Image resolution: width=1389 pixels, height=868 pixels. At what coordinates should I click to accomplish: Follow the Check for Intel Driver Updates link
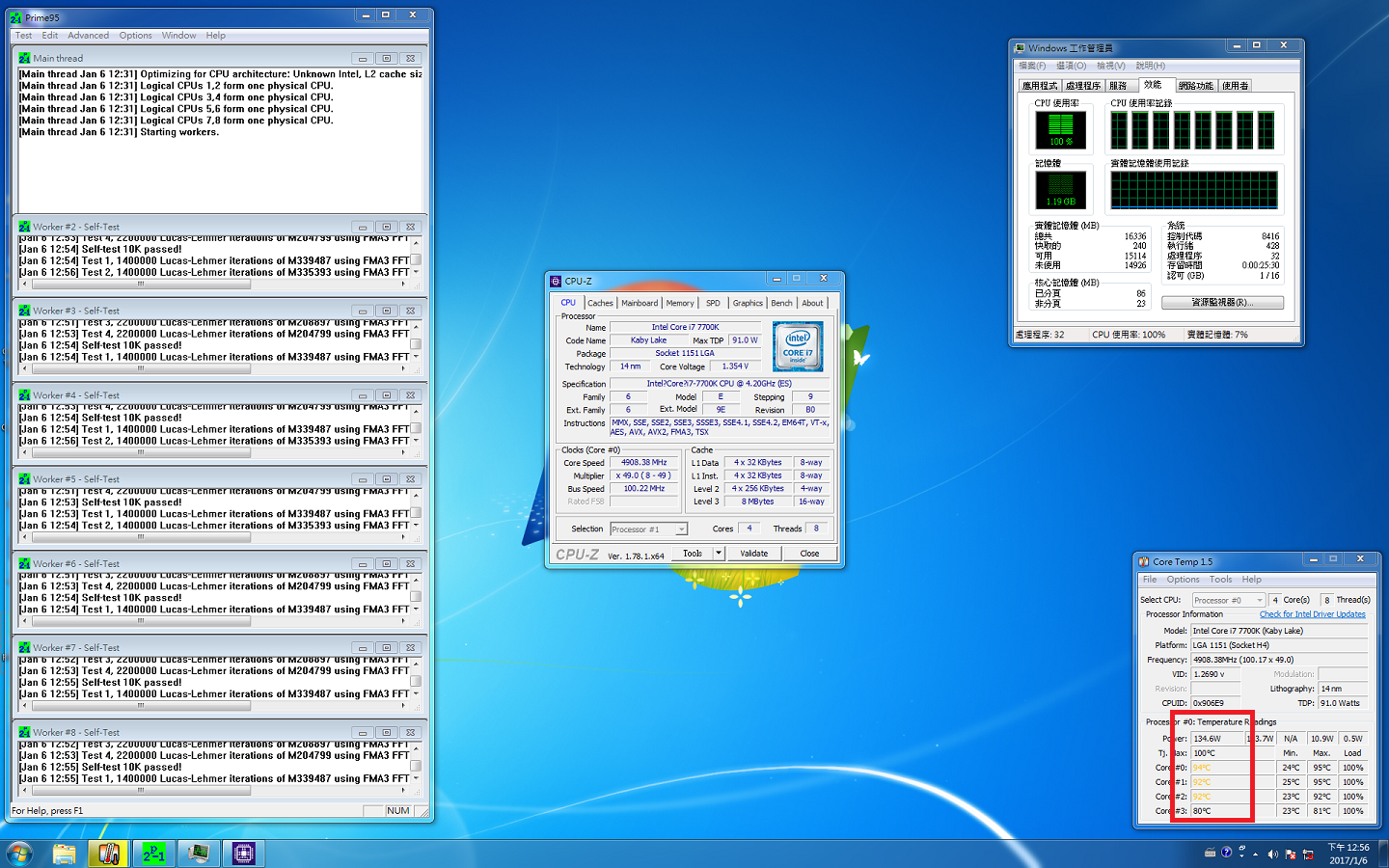pos(1313,614)
